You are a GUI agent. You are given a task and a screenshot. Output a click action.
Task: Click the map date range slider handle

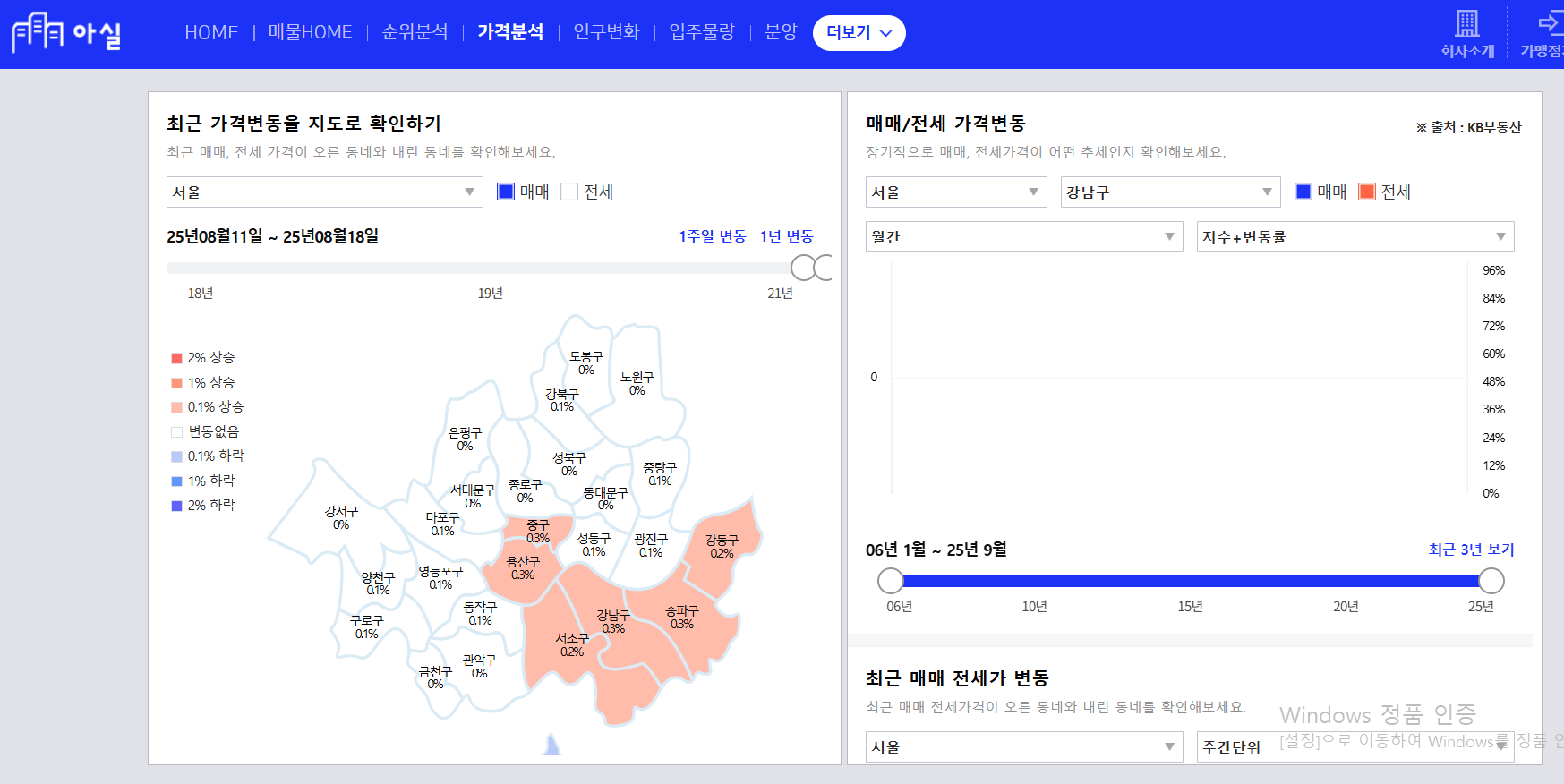(x=804, y=268)
